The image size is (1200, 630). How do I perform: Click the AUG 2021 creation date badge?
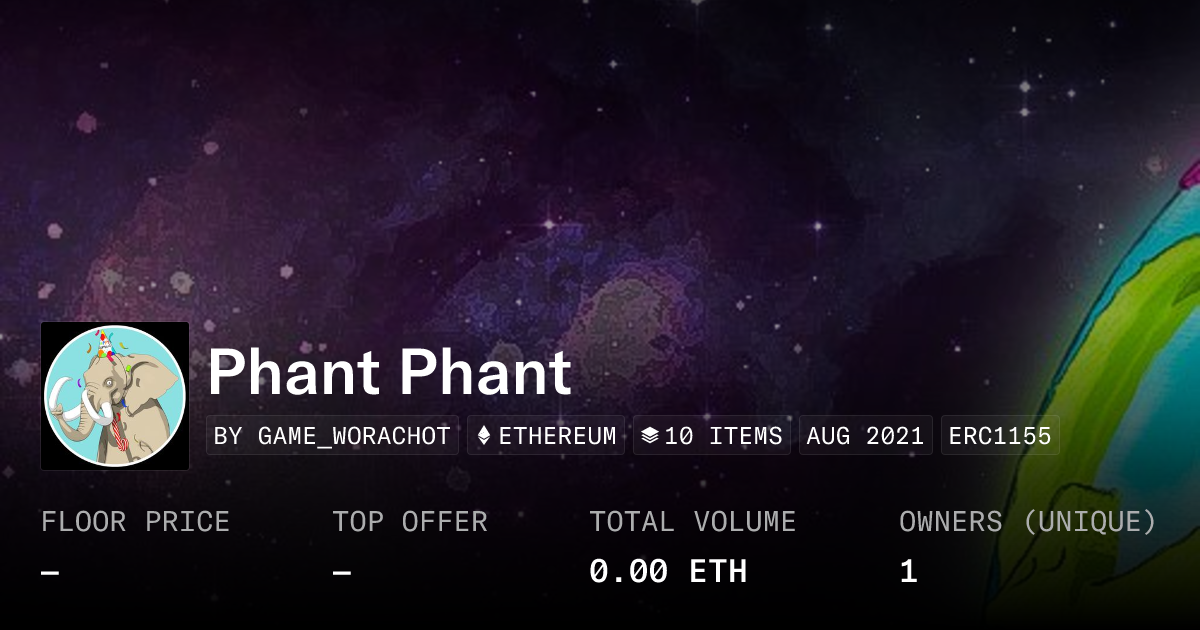(865, 436)
